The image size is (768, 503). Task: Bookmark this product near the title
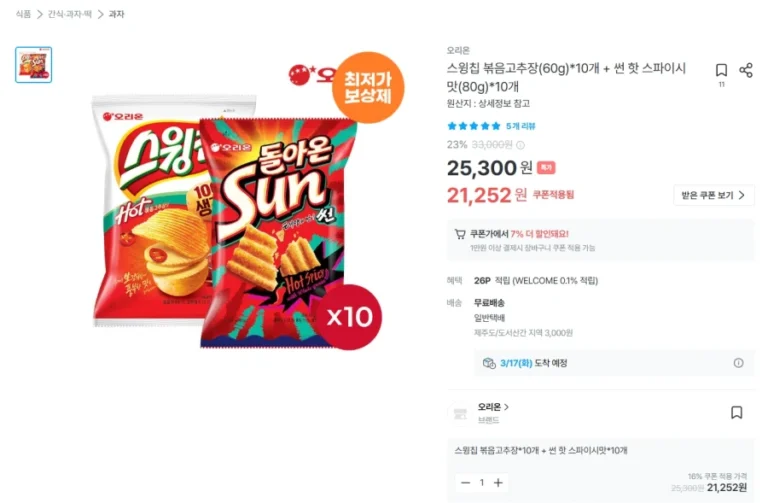(x=721, y=70)
